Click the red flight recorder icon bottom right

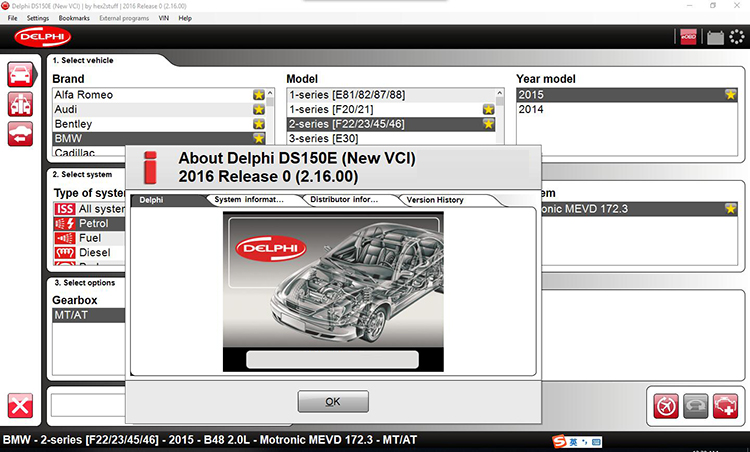[x=665, y=405]
